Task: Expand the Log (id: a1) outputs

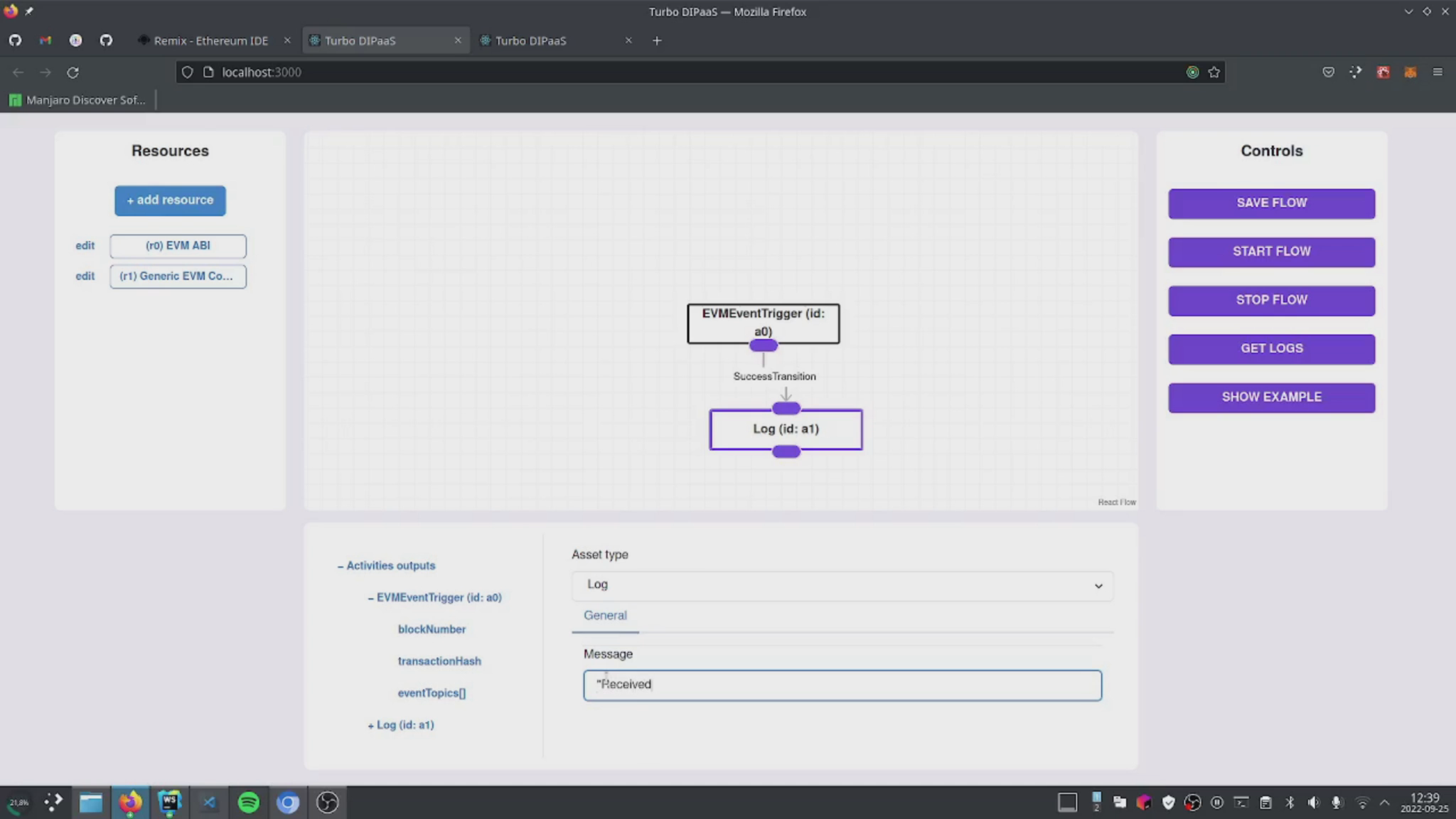Action: pyautogui.click(x=400, y=725)
